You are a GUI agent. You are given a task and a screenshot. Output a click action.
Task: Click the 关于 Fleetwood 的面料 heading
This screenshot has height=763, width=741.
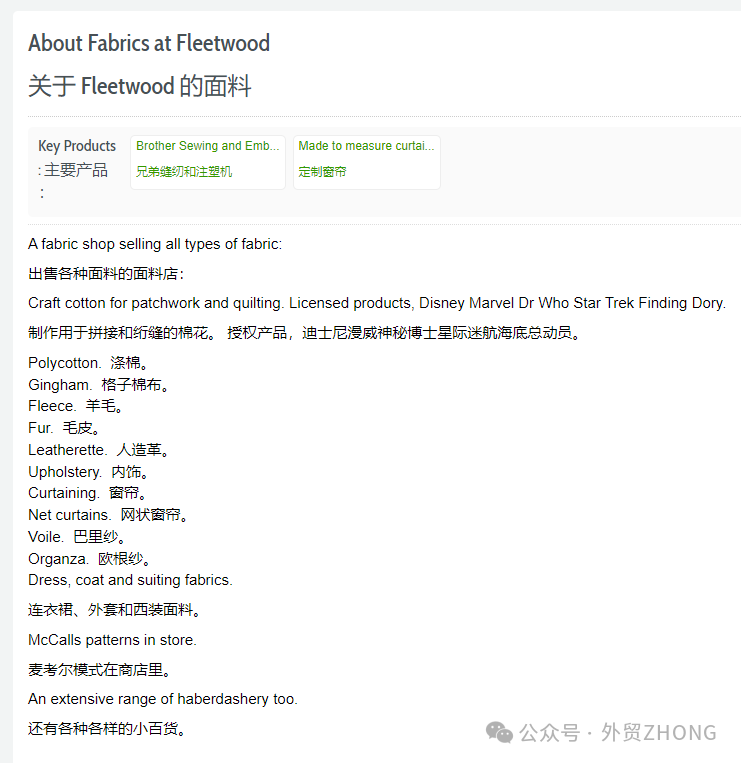click(140, 86)
